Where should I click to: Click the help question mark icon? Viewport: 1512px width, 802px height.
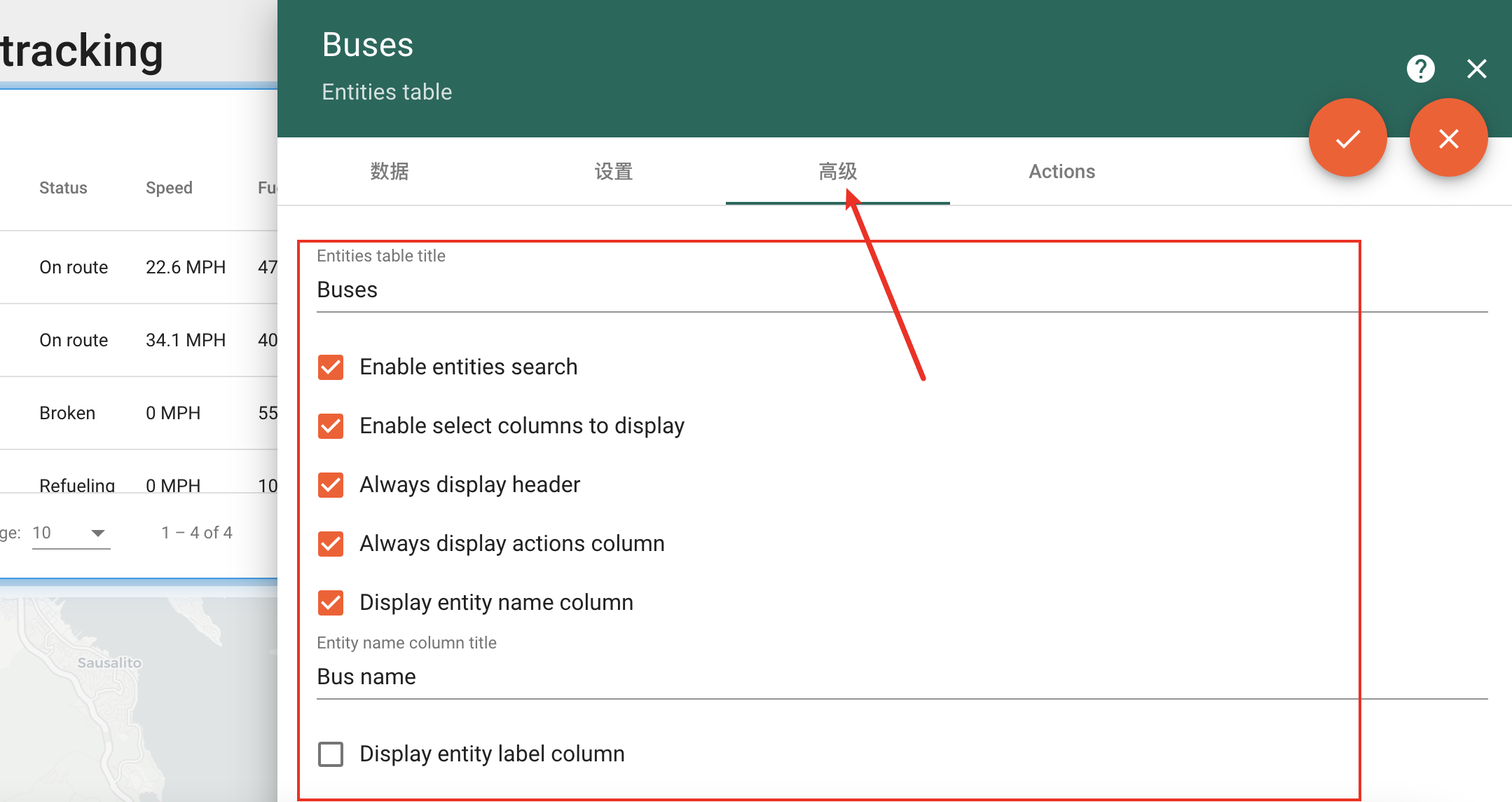[1420, 69]
